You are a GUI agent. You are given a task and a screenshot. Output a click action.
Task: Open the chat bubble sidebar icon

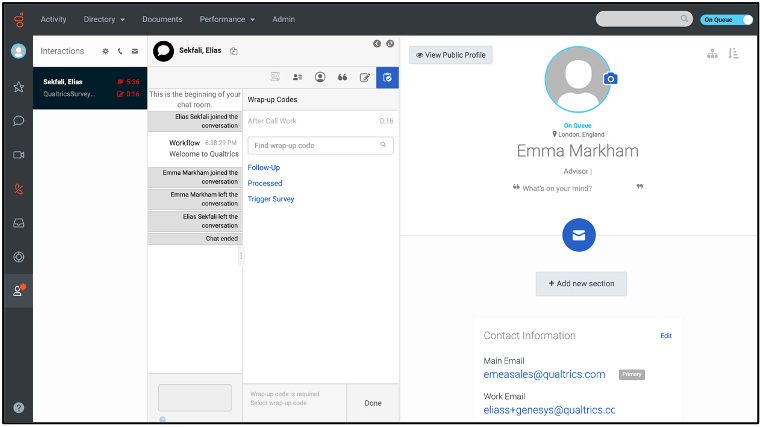(18, 121)
